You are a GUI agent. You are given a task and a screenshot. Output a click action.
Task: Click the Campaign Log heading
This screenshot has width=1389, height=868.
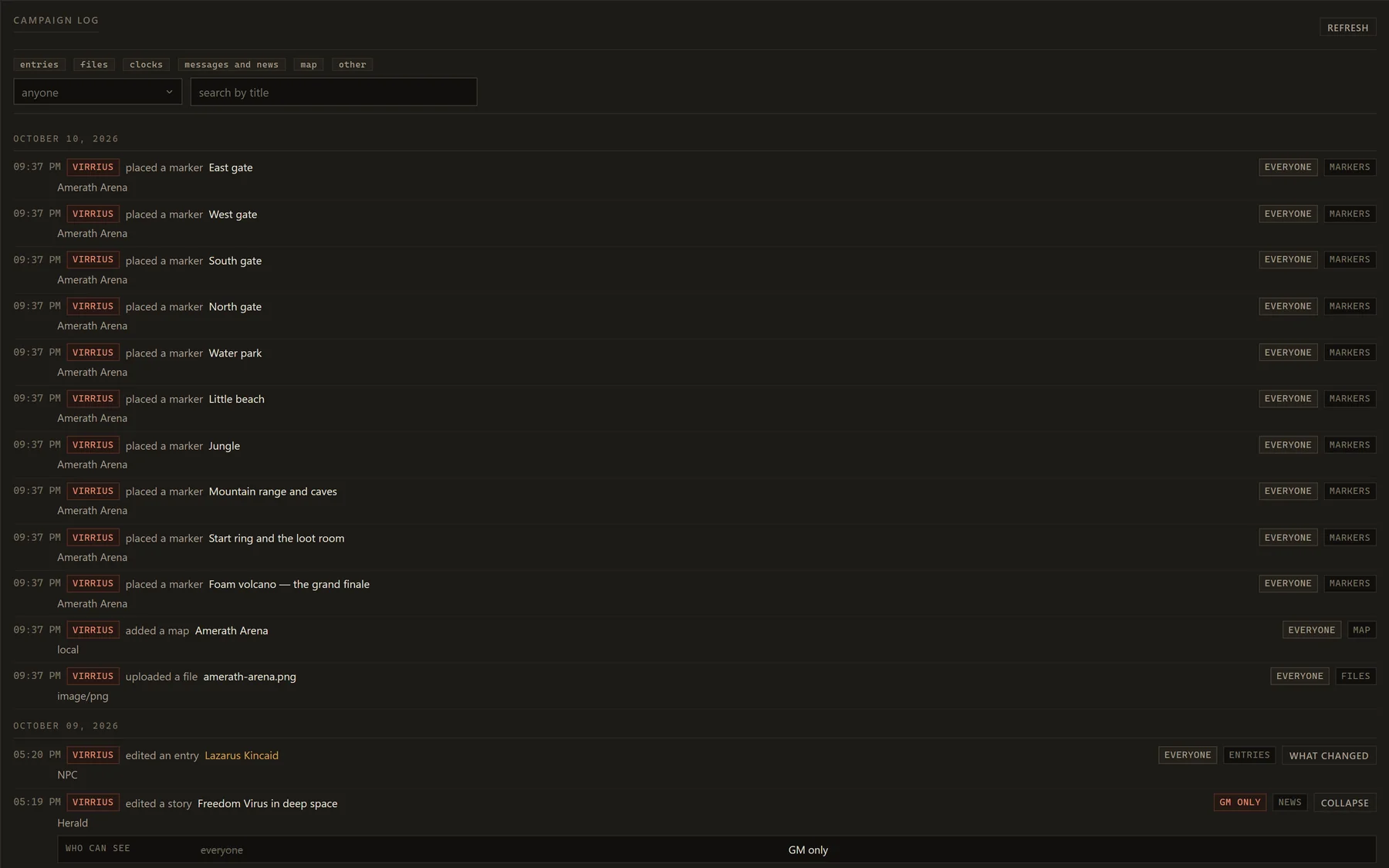pyautogui.click(x=56, y=21)
